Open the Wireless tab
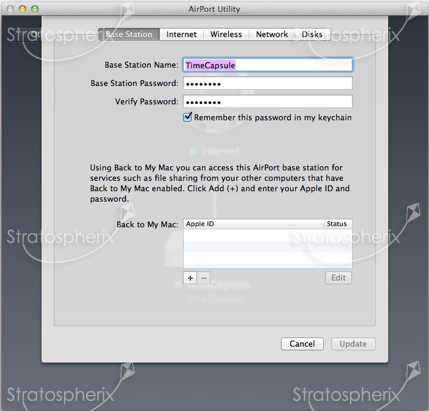The width and height of the screenshot is (429, 411). pos(226,34)
